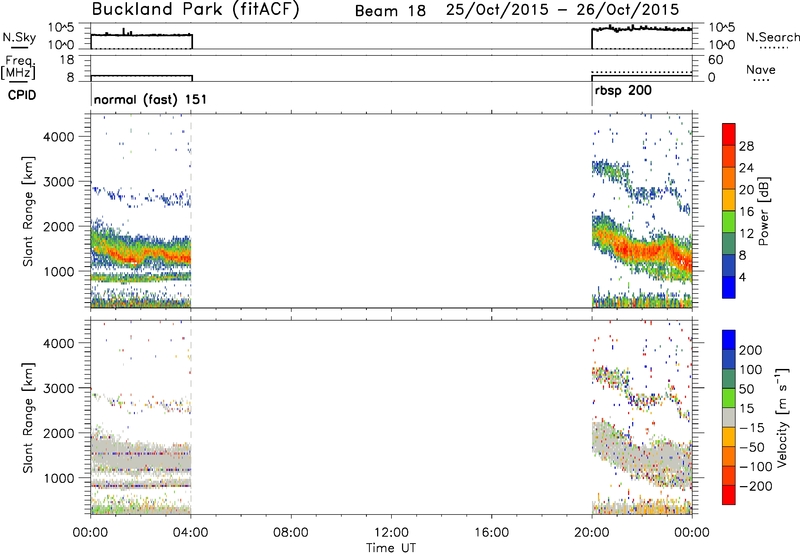
Task: Pick the bright blue top segment of Velocity colorbar
Action: [x=729, y=339]
